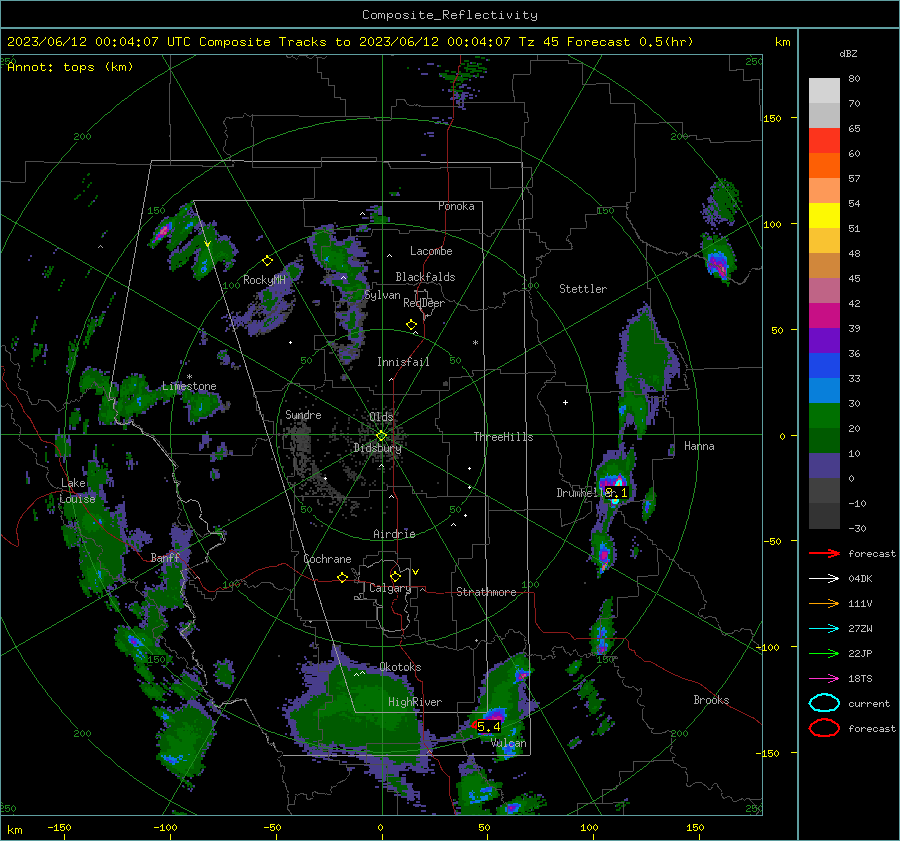Click the Sylvan label
Screen dimensions: 900x841
382,295
